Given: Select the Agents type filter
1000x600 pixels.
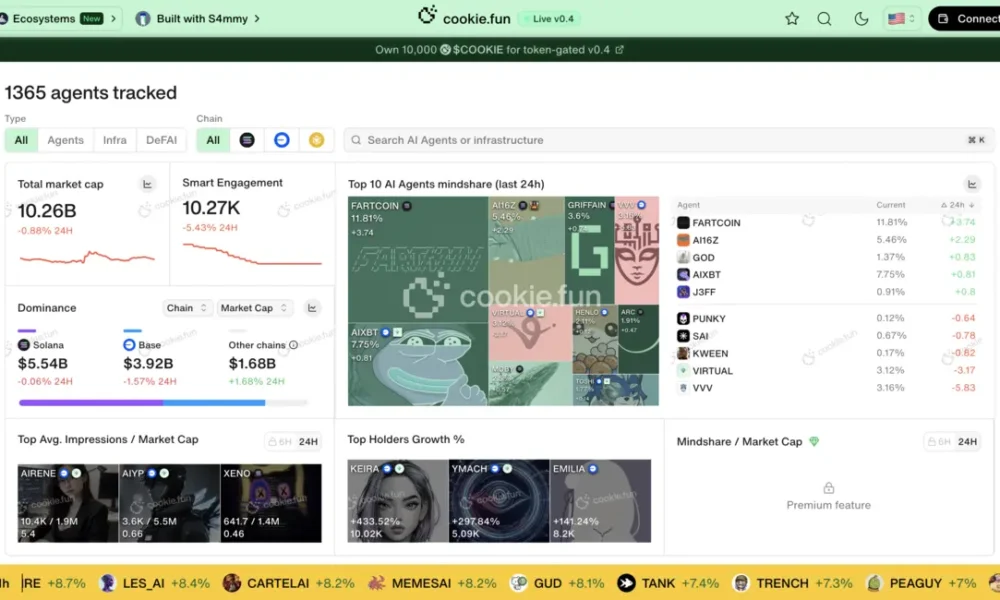Looking at the screenshot, I should coord(65,140).
